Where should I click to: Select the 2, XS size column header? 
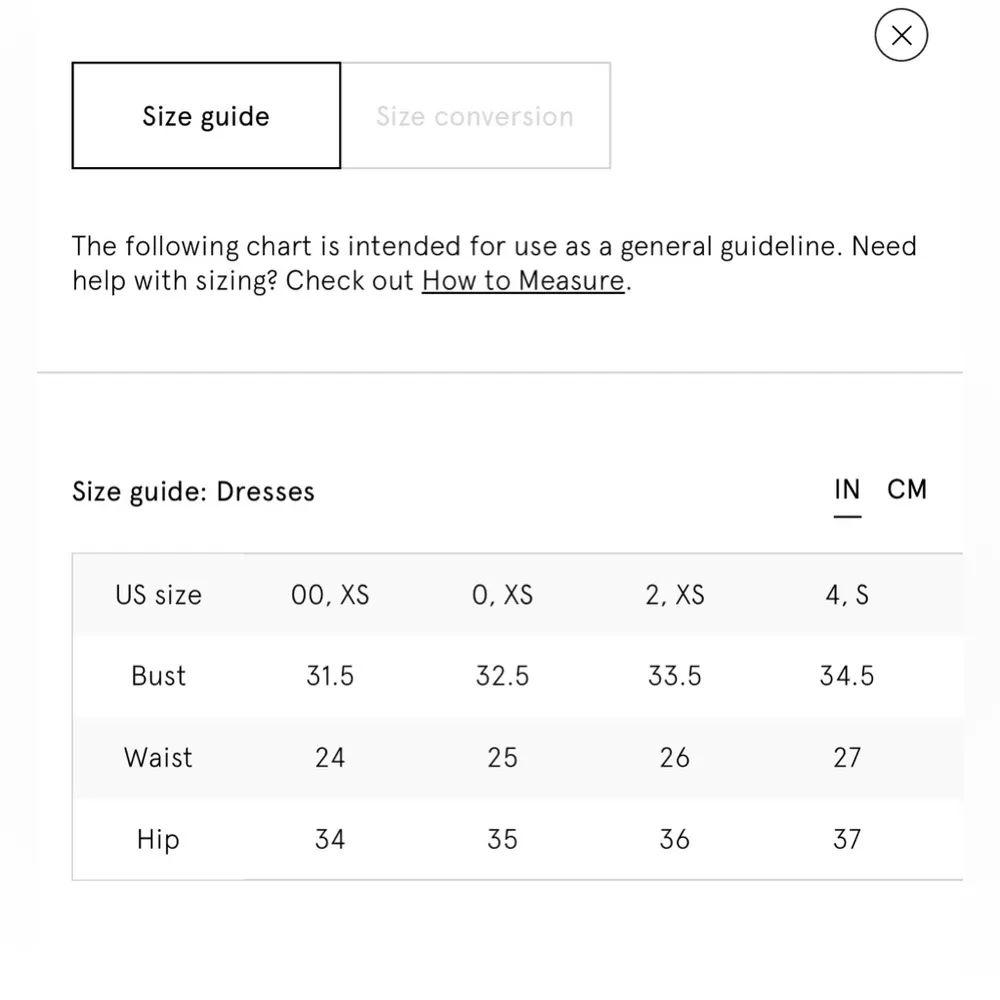675,595
